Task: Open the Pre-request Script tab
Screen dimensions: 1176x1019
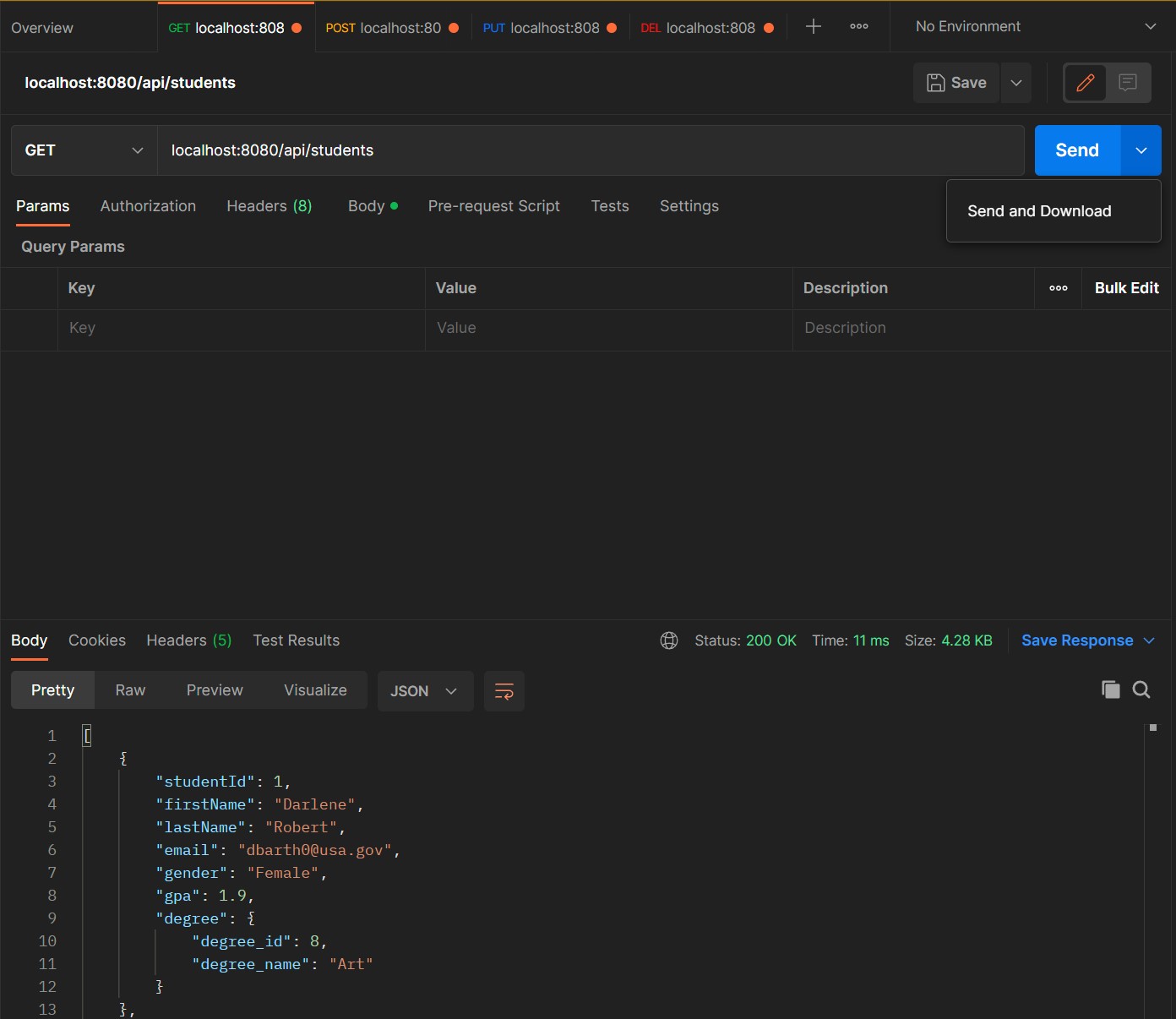Action: 494,206
